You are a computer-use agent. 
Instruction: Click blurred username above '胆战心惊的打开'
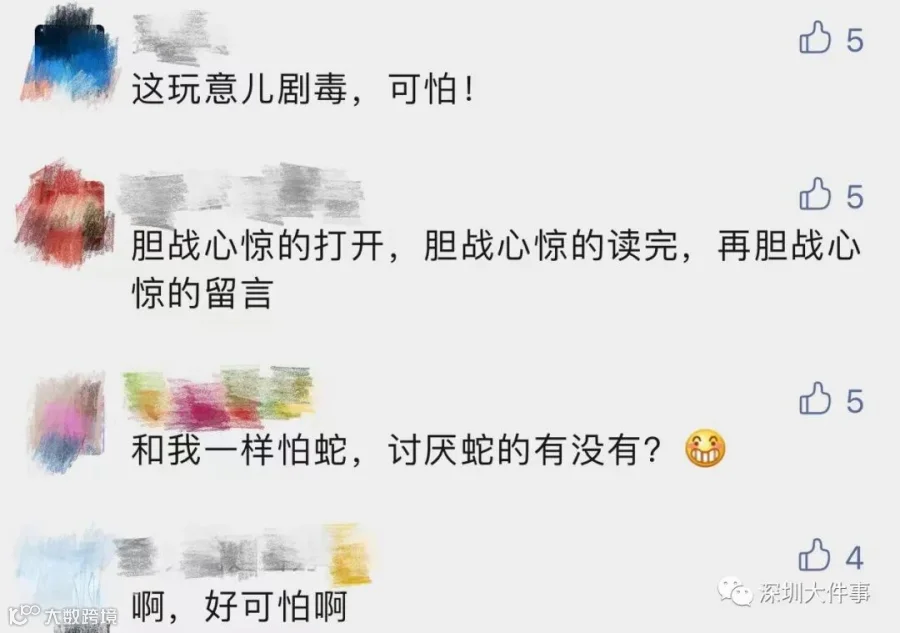click(241, 194)
